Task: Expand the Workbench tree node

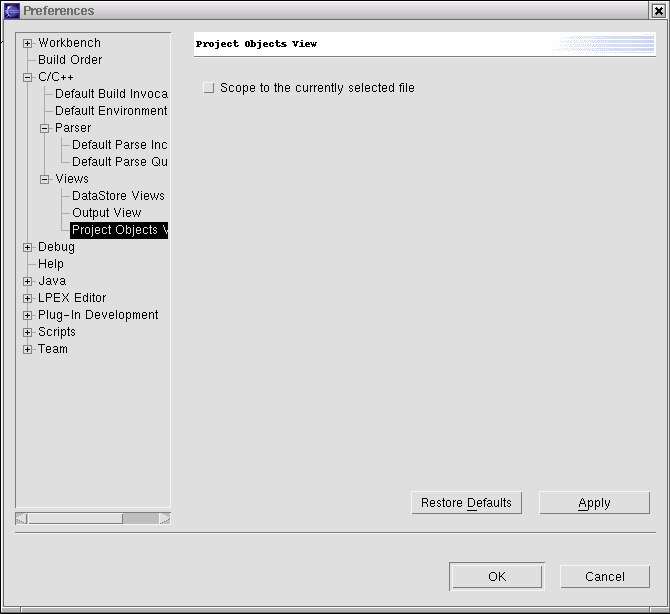Action: [x=28, y=44]
